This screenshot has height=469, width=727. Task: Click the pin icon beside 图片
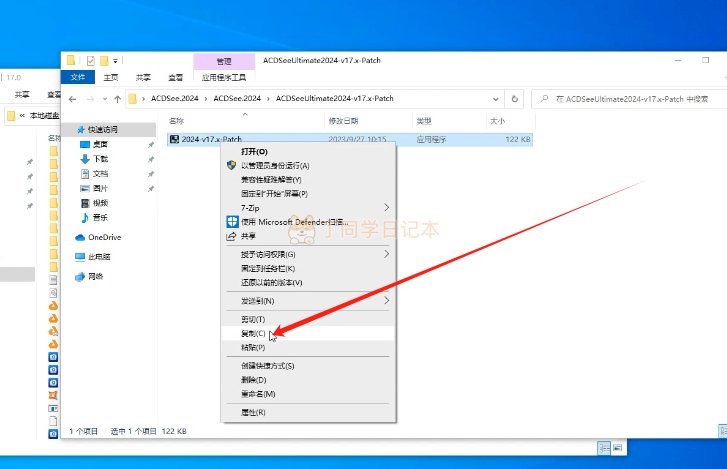pos(151,189)
